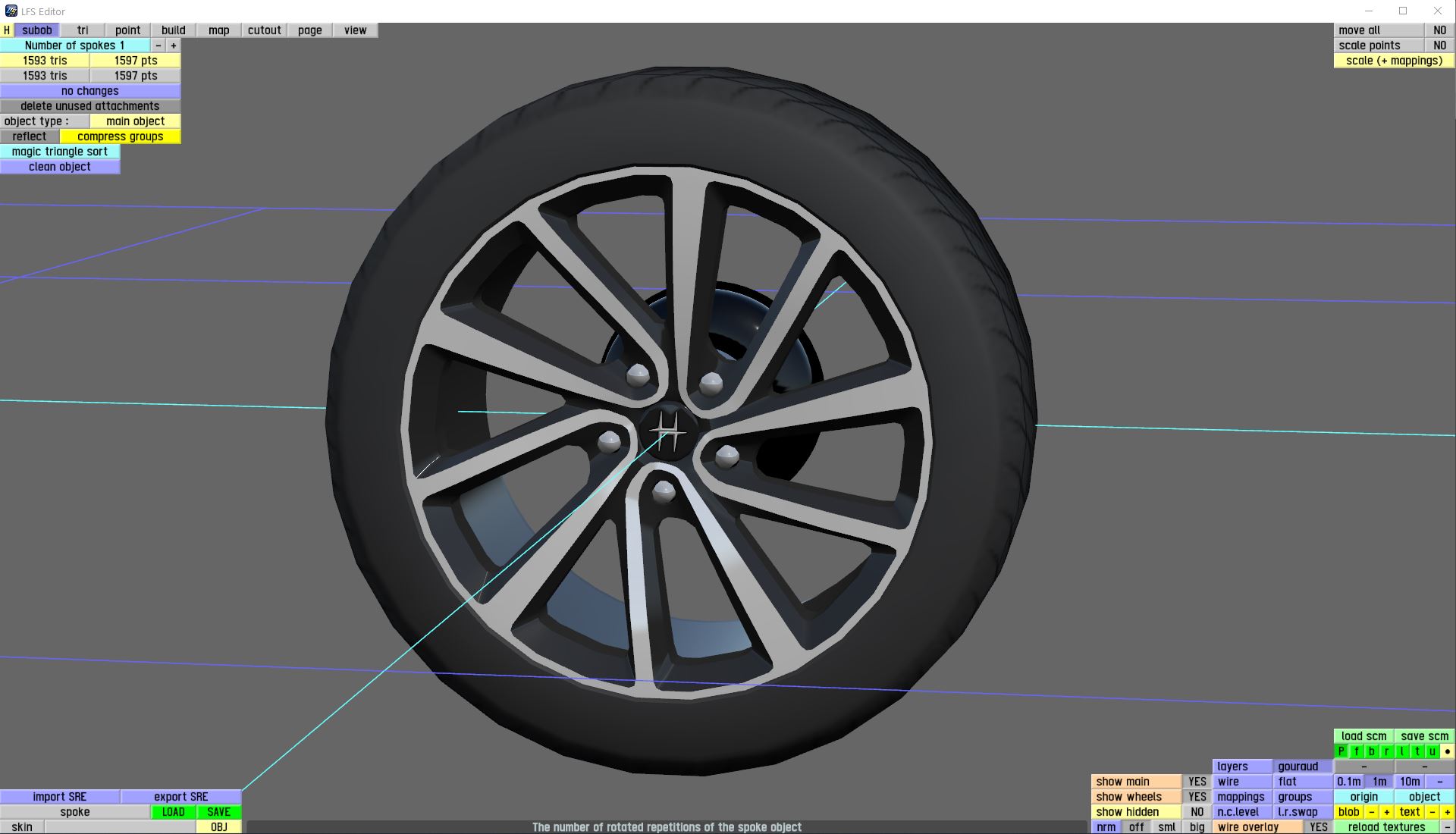
Task: Click the skin name input field
Action: click(120, 827)
